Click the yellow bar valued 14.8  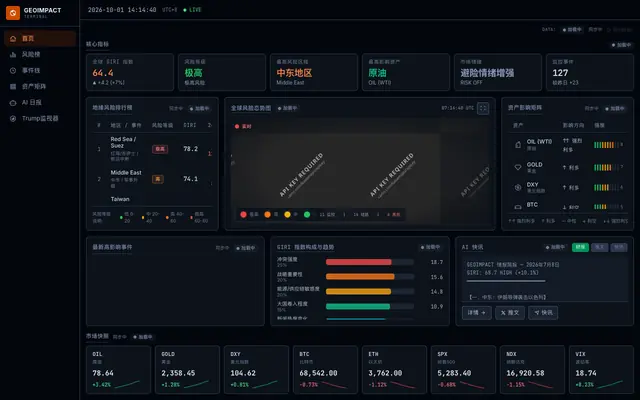359,291
